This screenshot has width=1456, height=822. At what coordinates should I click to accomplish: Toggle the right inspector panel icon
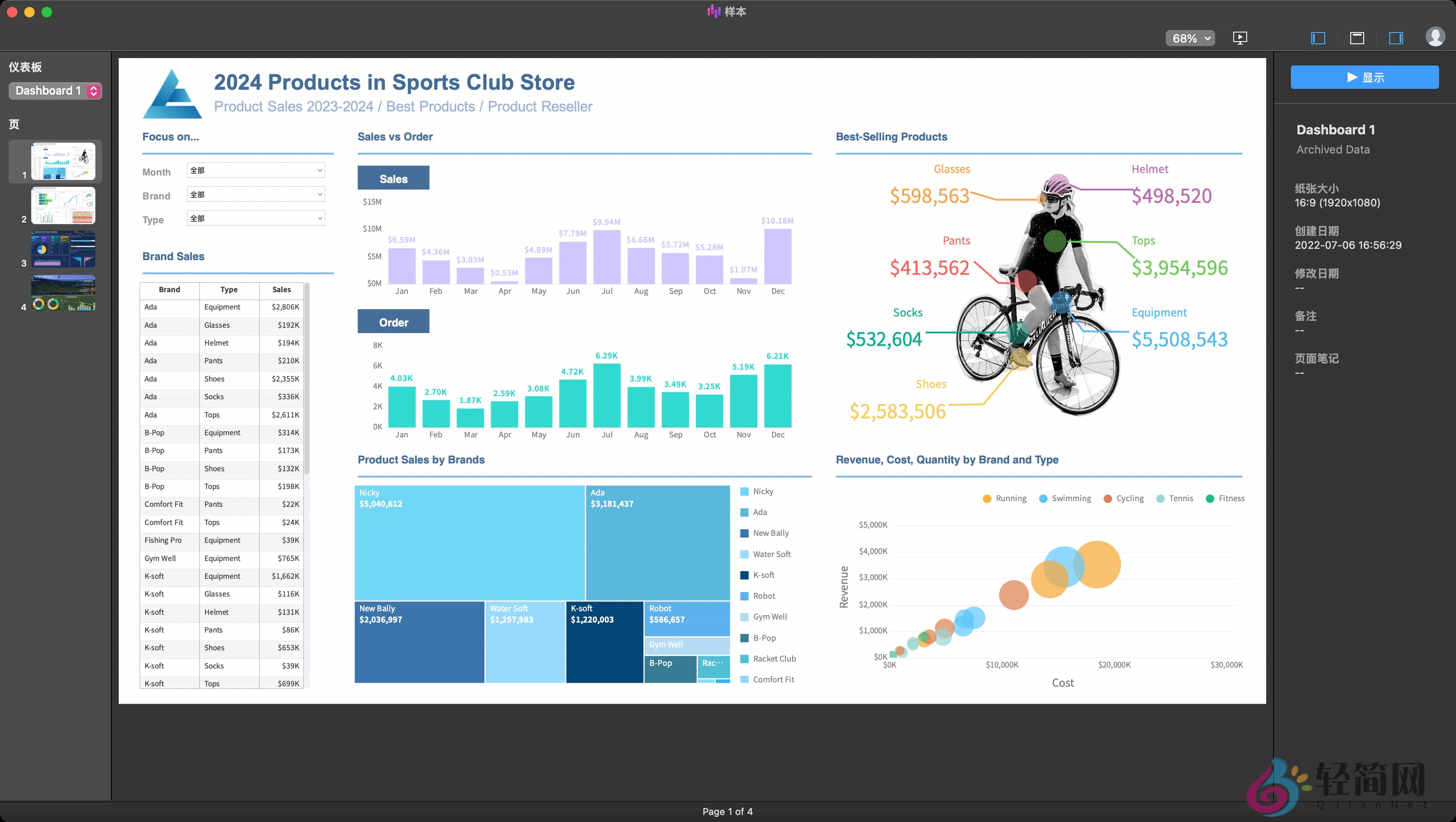pyautogui.click(x=1395, y=38)
